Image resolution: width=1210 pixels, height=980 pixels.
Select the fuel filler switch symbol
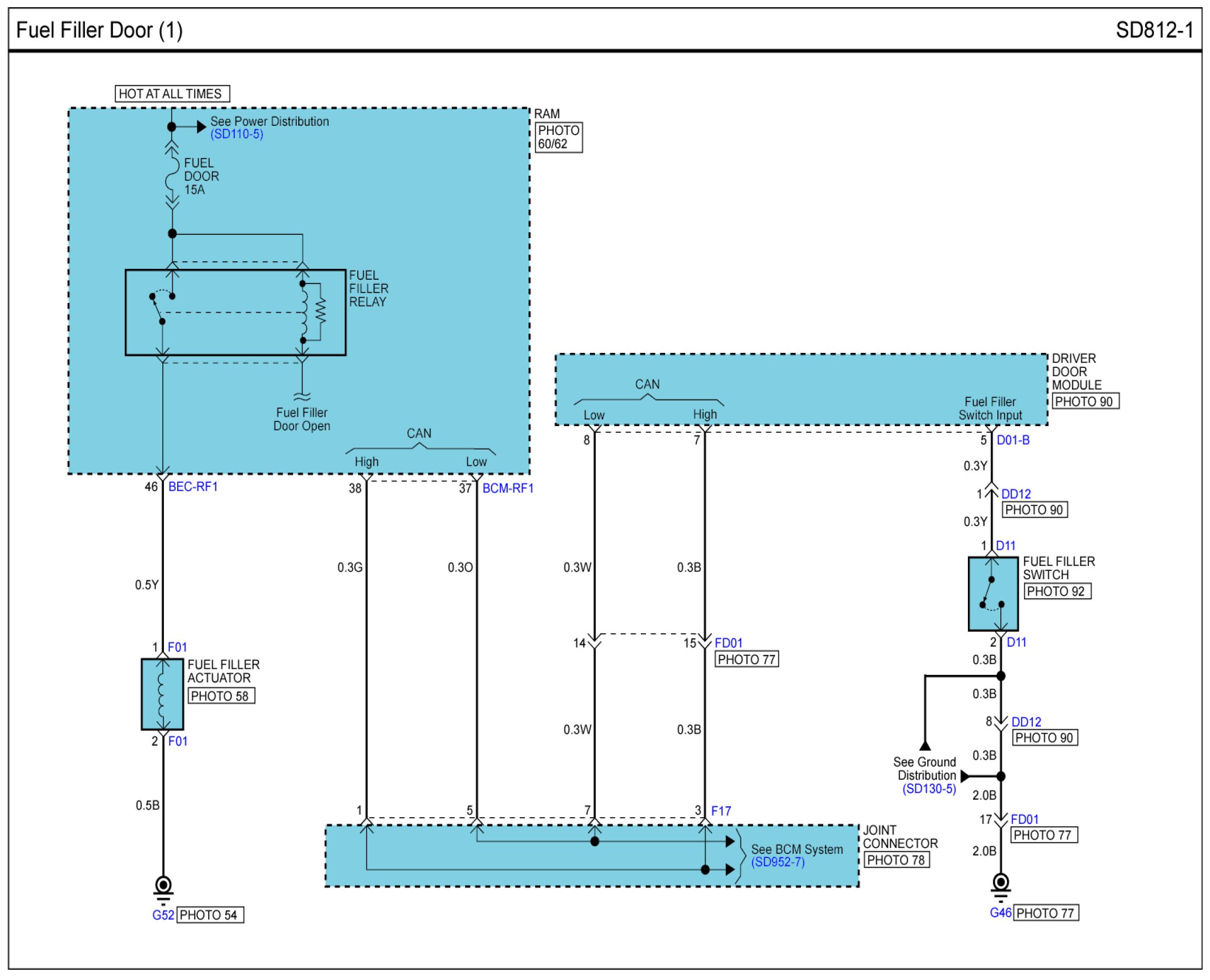pos(993,594)
